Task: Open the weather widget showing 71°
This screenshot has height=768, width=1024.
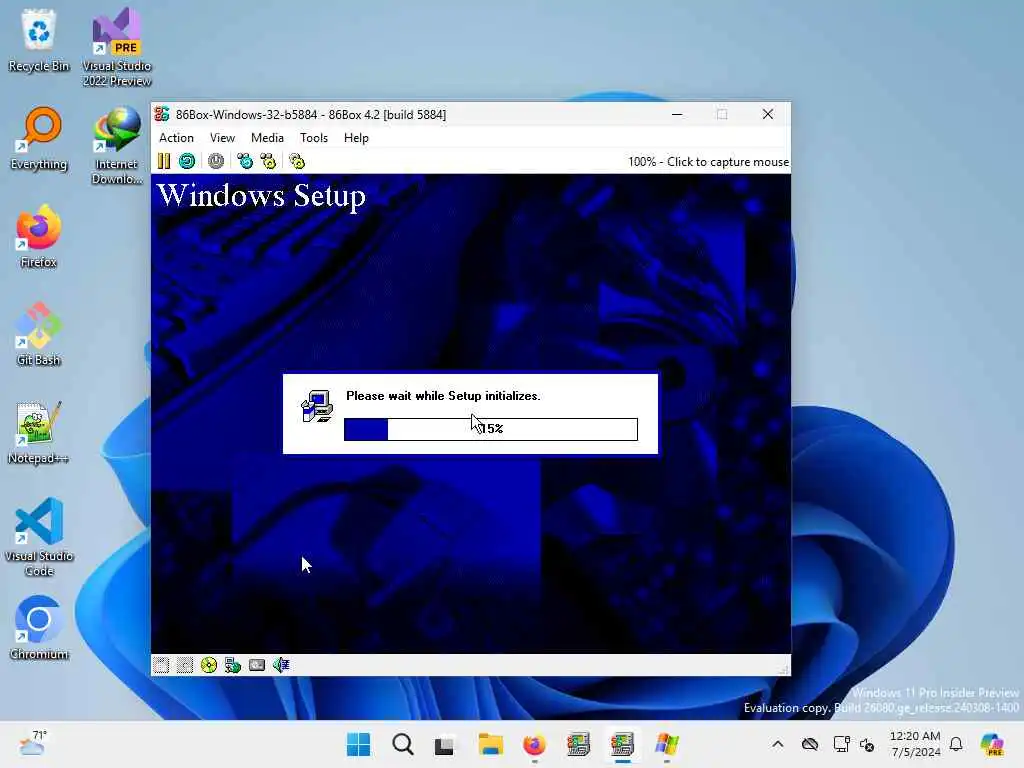Action: click(x=32, y=743)
